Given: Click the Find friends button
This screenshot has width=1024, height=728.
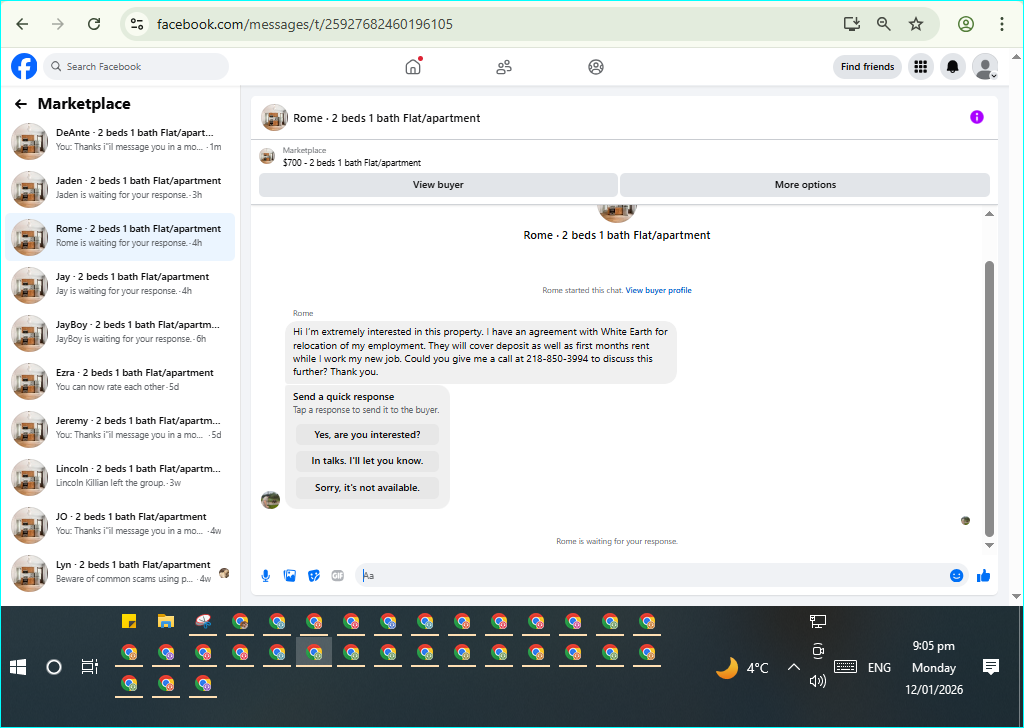Looking at the screenshot, I should coord(867,67).
